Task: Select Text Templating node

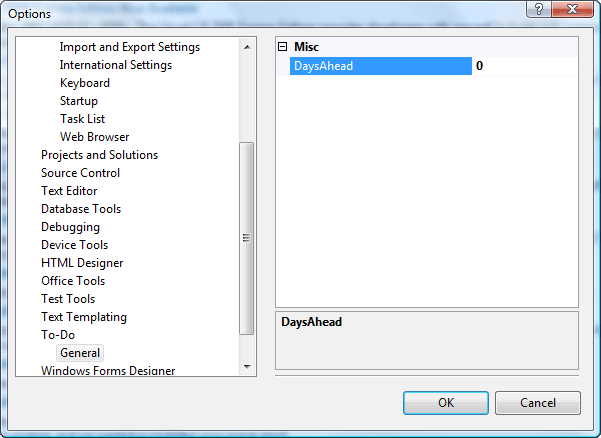Action: point(84,317)
